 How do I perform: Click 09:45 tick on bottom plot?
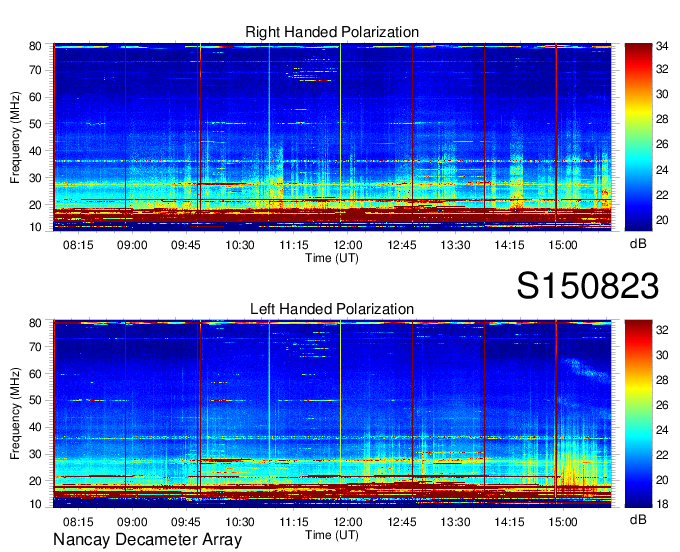tap(186, 522)
